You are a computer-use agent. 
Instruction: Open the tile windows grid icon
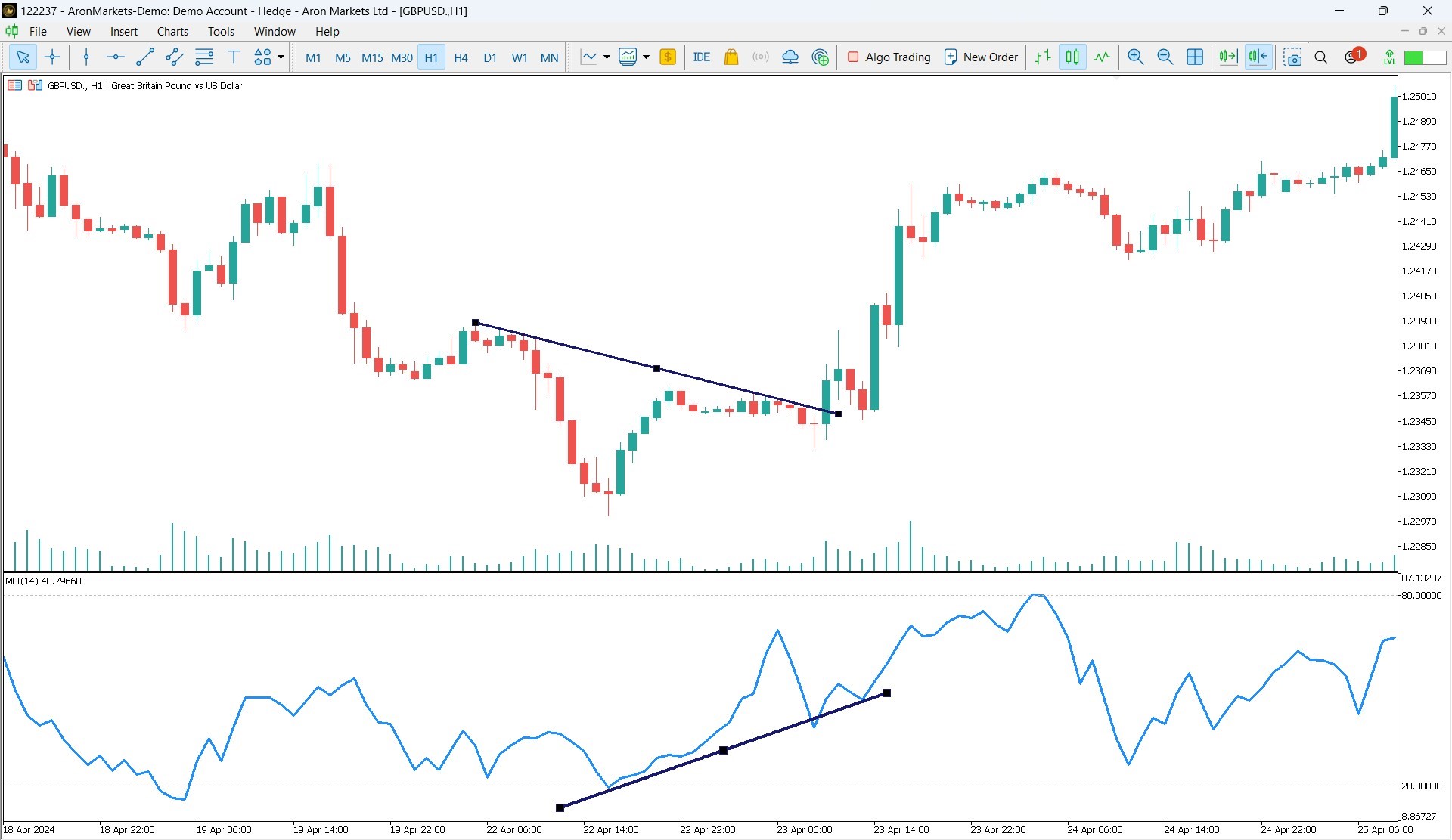click(x=1195, y=57)
